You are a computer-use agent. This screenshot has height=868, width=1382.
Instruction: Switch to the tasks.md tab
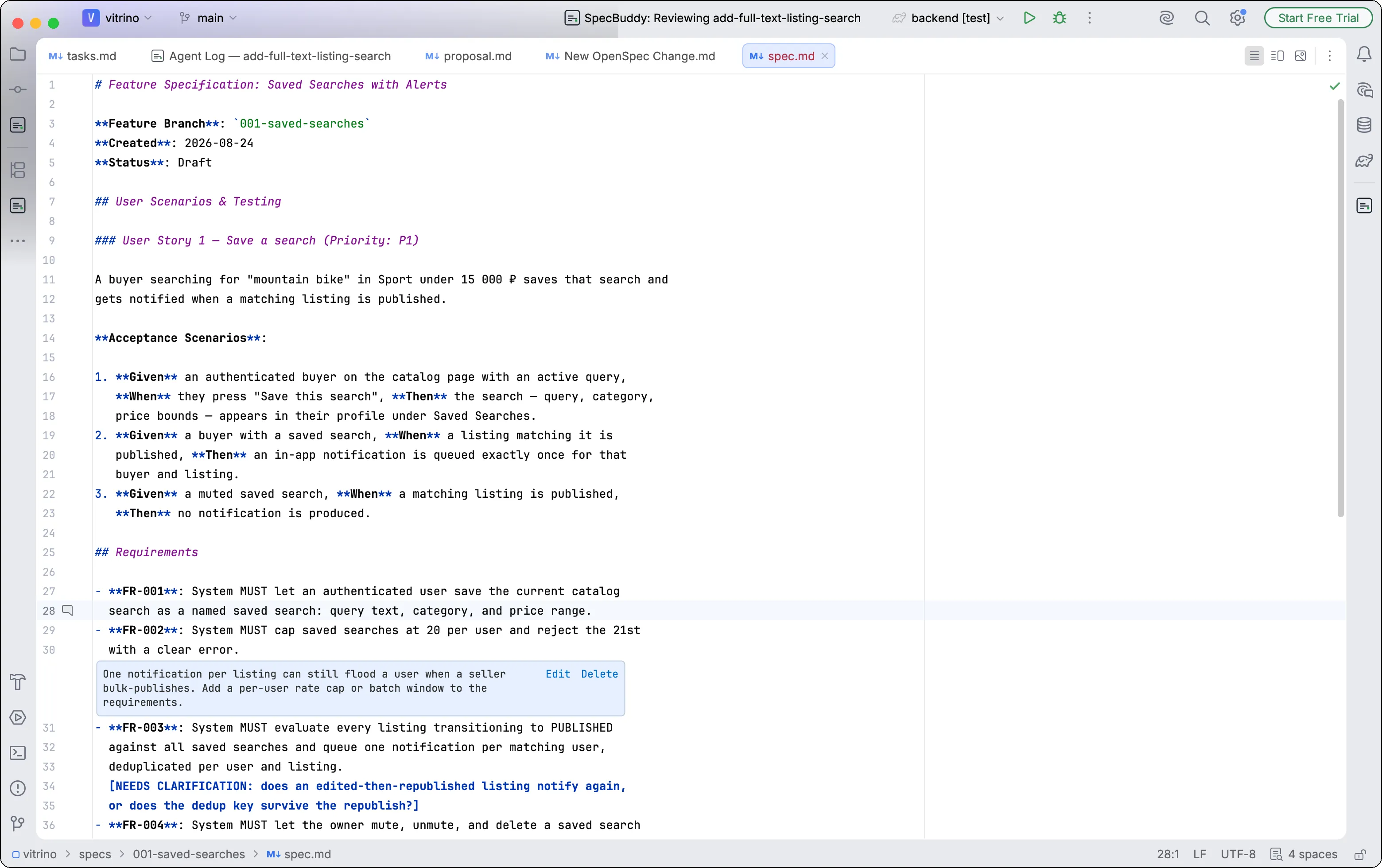point(83,56)
